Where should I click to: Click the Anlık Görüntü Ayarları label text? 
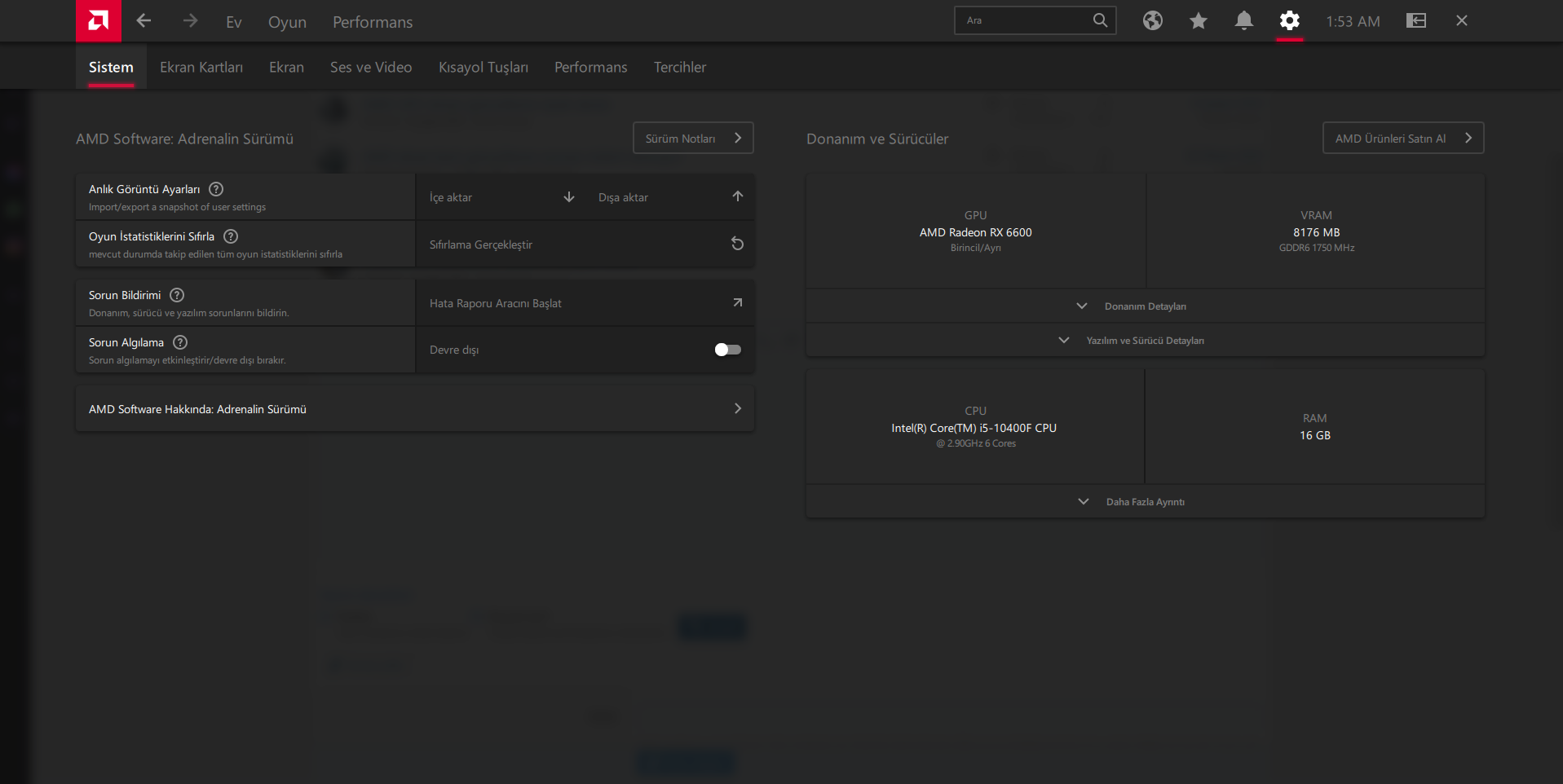pos(144,189)
